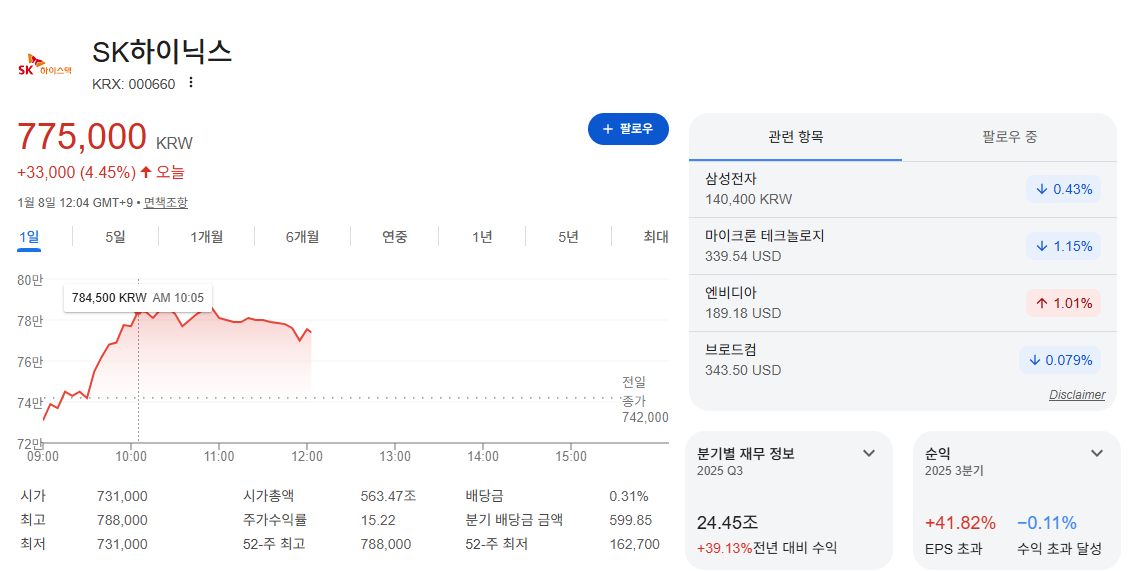Select the 5년 chart range tab
Viewport: 1132px width, 571px height.
click(568, 237)
